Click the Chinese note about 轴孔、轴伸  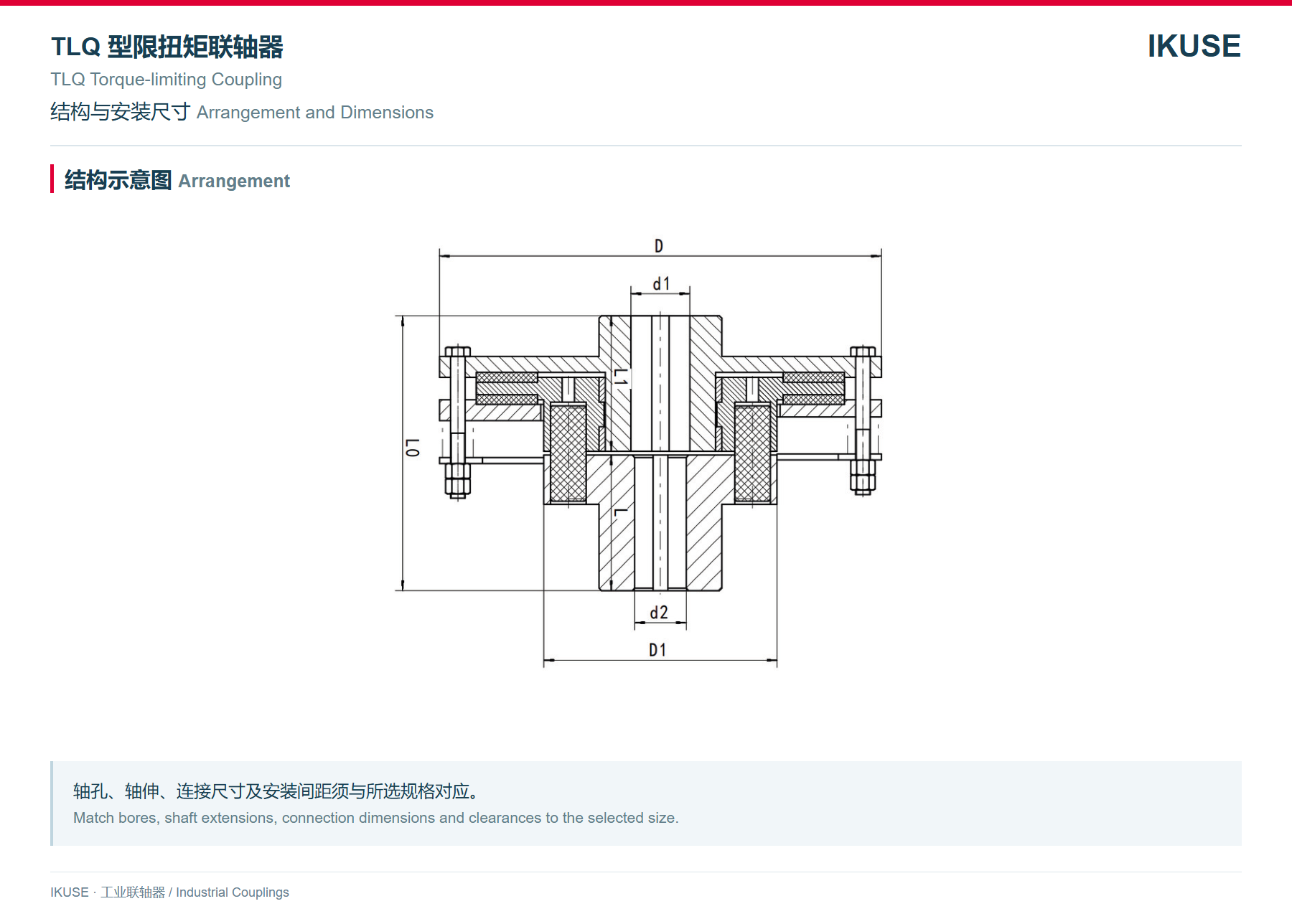coord(276,791)
